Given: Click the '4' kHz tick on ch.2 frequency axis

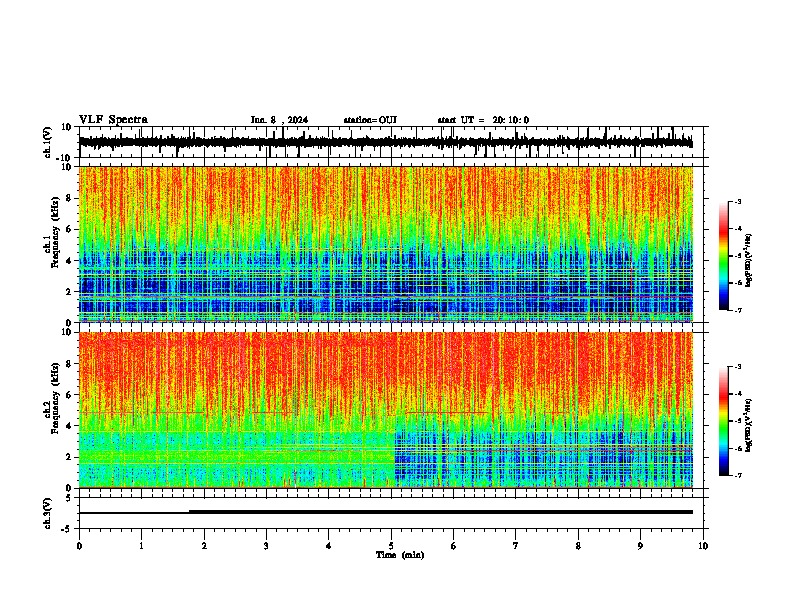Looking at the screenshot, I should point(70,426).
